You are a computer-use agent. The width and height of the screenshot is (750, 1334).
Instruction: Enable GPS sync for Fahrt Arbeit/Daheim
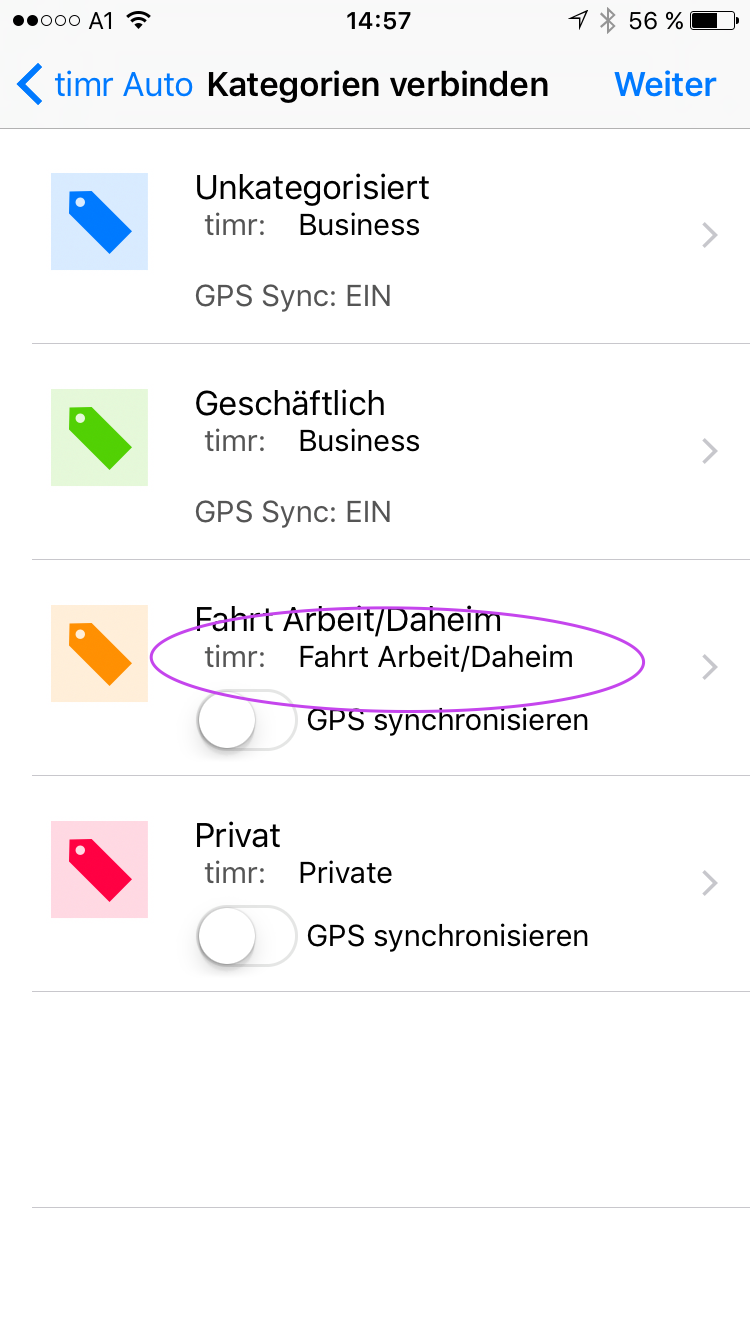247,720
